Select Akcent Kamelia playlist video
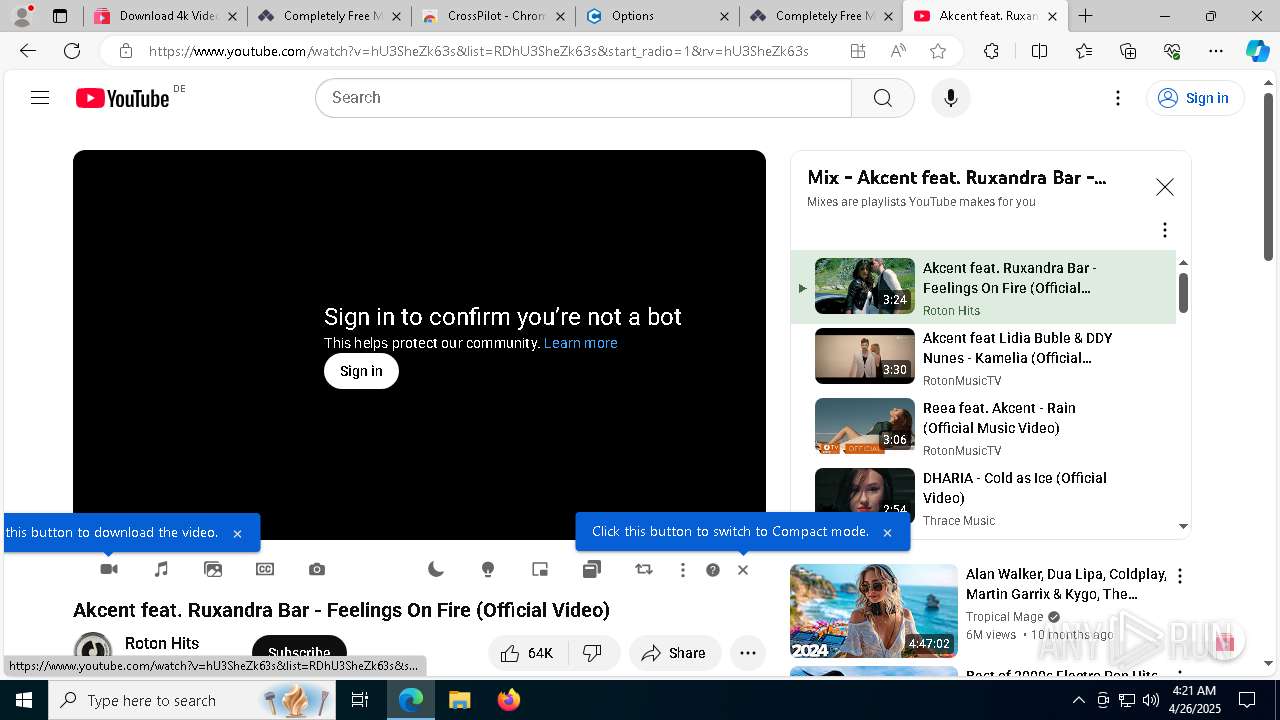Image resolution: width=1280 pixels, height=720 pixels. click(x=983, y=357)
